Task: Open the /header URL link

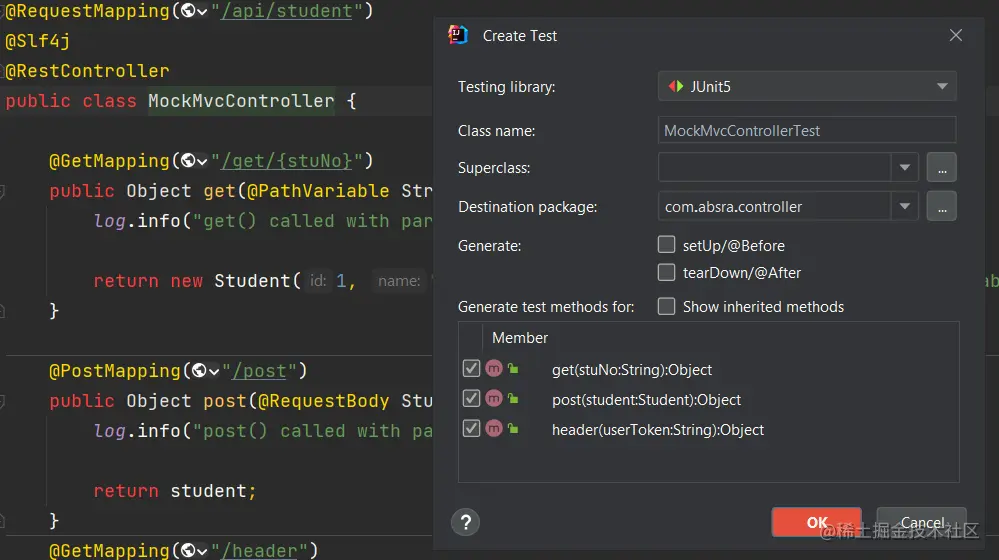Action: click(259, 550)
